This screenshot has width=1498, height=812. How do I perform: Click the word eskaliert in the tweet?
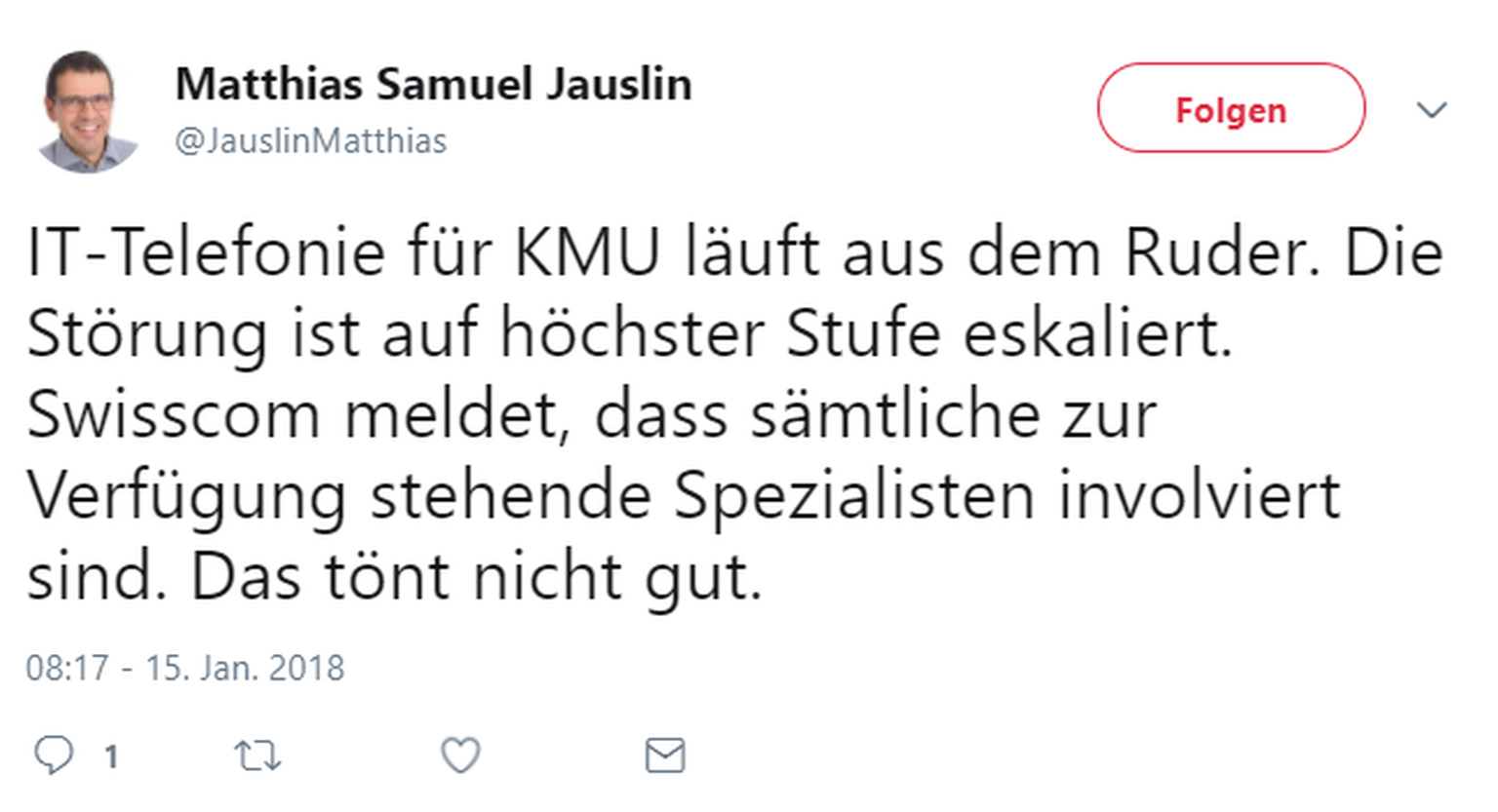pos(1097,334)
